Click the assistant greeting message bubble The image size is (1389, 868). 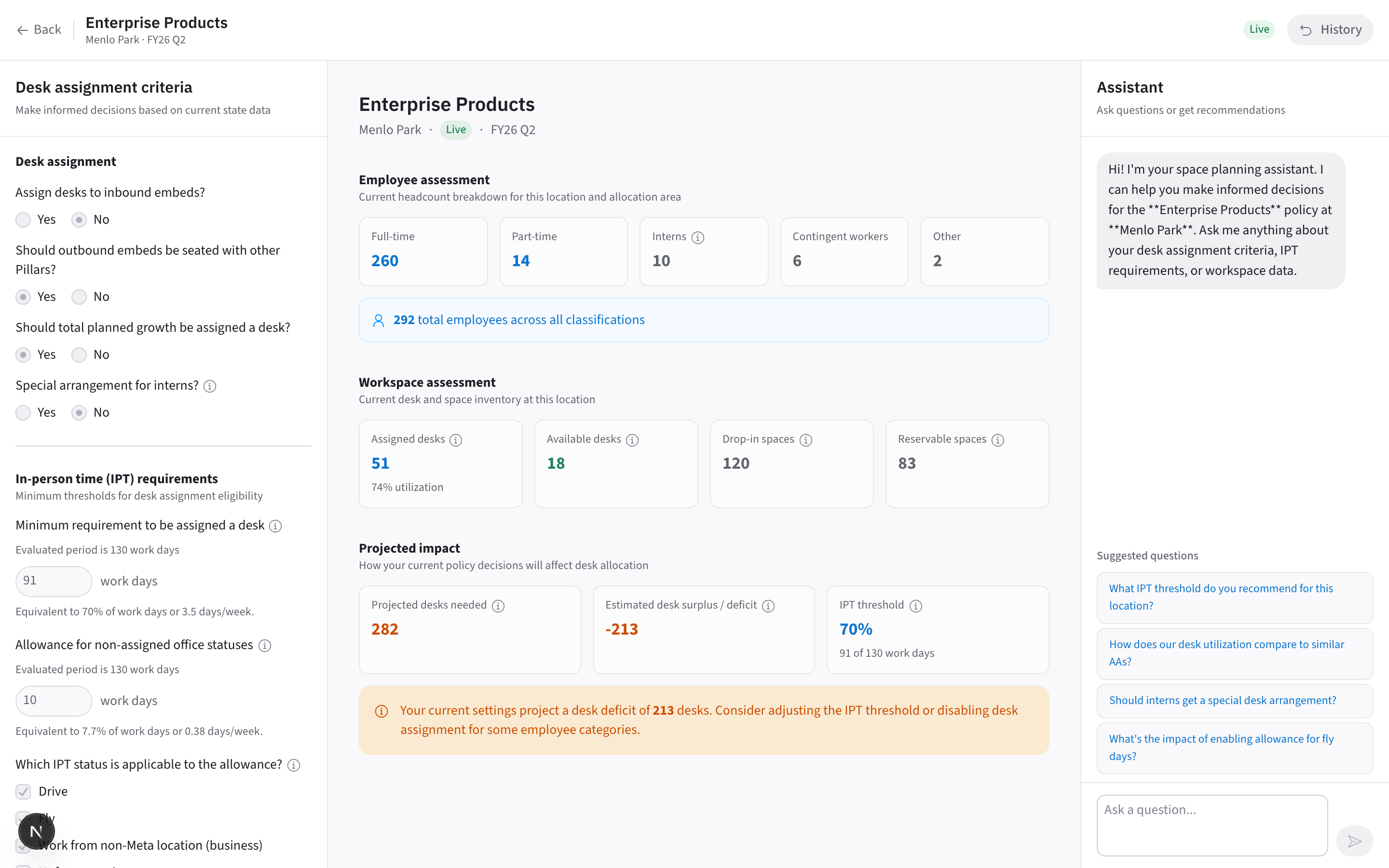pos(1220,220)
